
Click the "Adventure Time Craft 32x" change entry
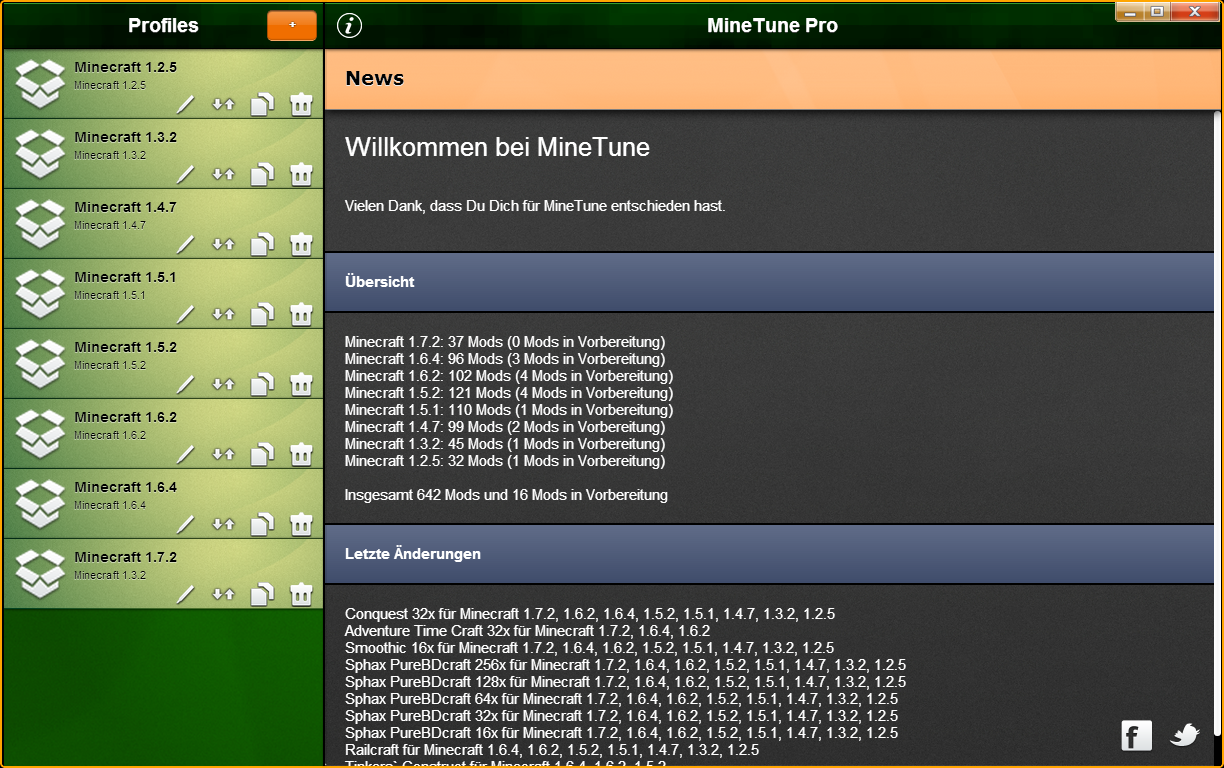coord(527,631)
